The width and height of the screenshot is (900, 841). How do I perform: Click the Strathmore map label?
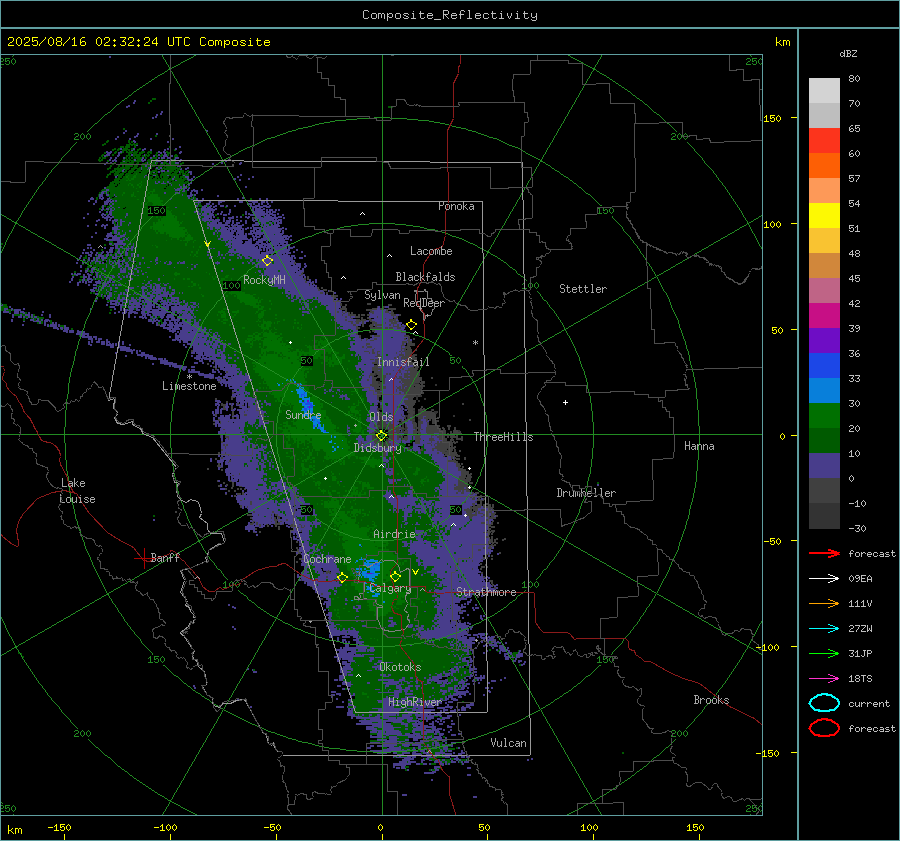click(x=486, y=592)
